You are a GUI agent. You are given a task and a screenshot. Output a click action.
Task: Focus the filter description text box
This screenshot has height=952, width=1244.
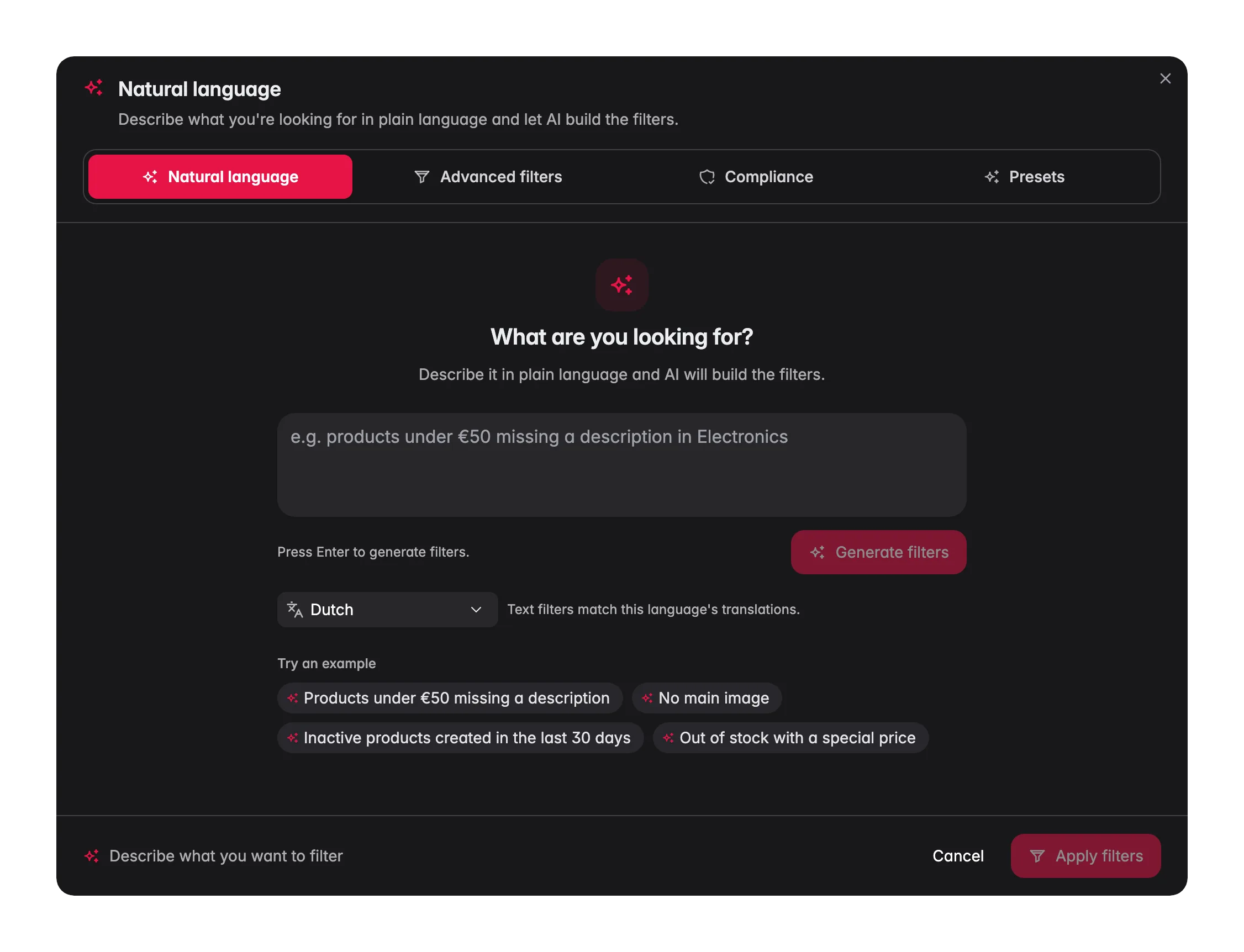click(x=621, y=464)
